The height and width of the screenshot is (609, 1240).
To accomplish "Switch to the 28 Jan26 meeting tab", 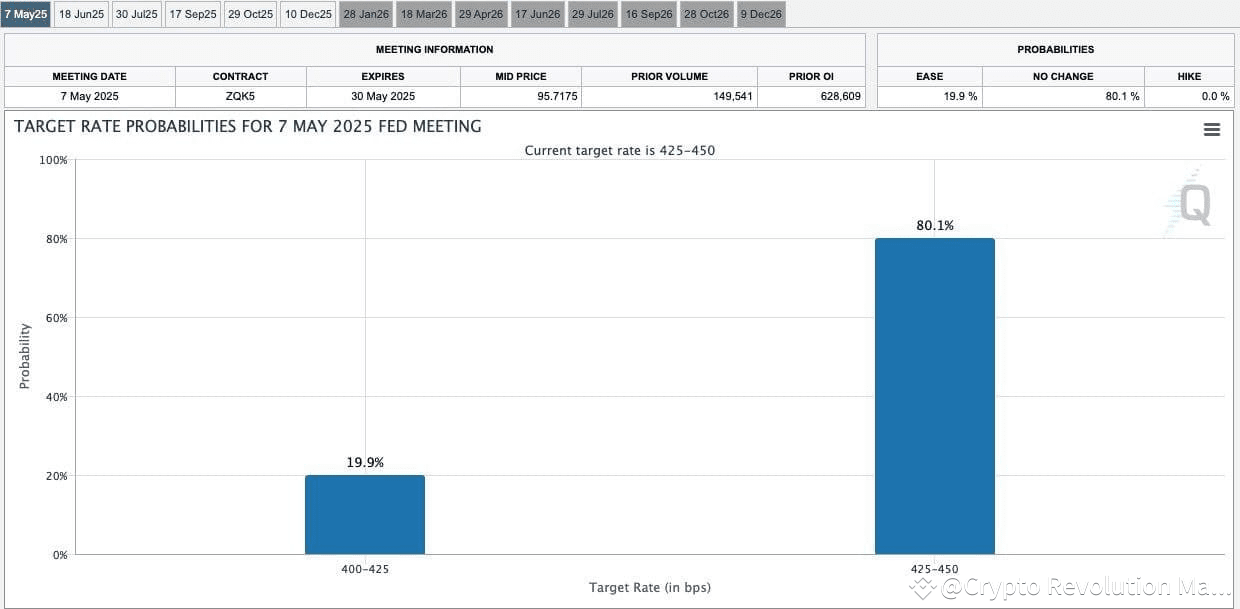I will (x=365, y=13).
